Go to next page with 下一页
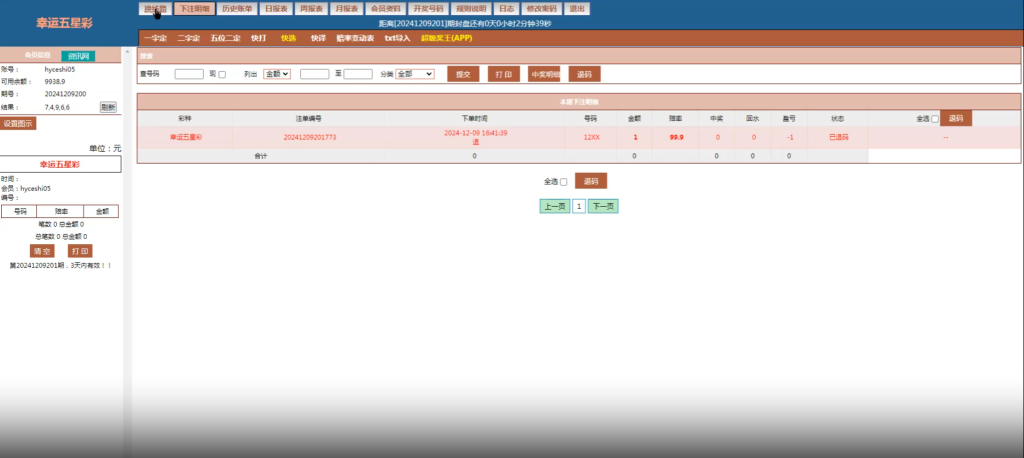 (x=603, y=206)
